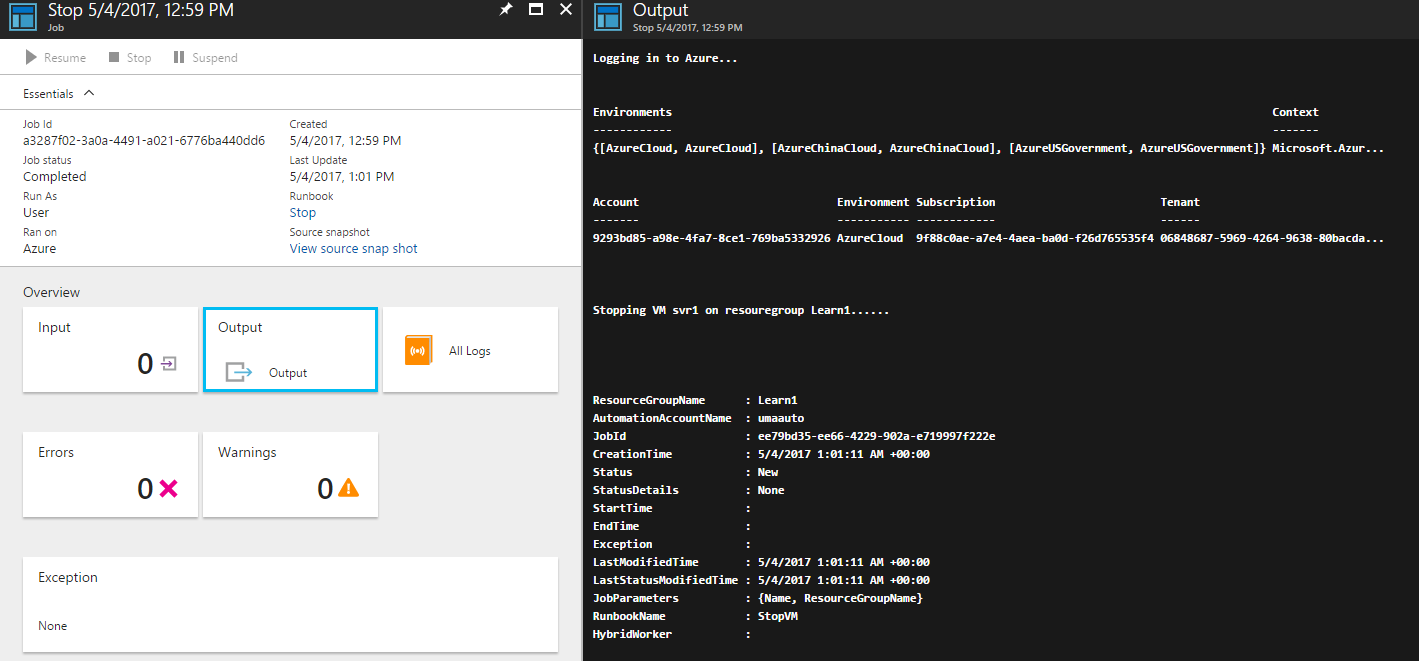Click the Ran on Azure value
The width and height of the screenshot is (1419, 661).
40,249
